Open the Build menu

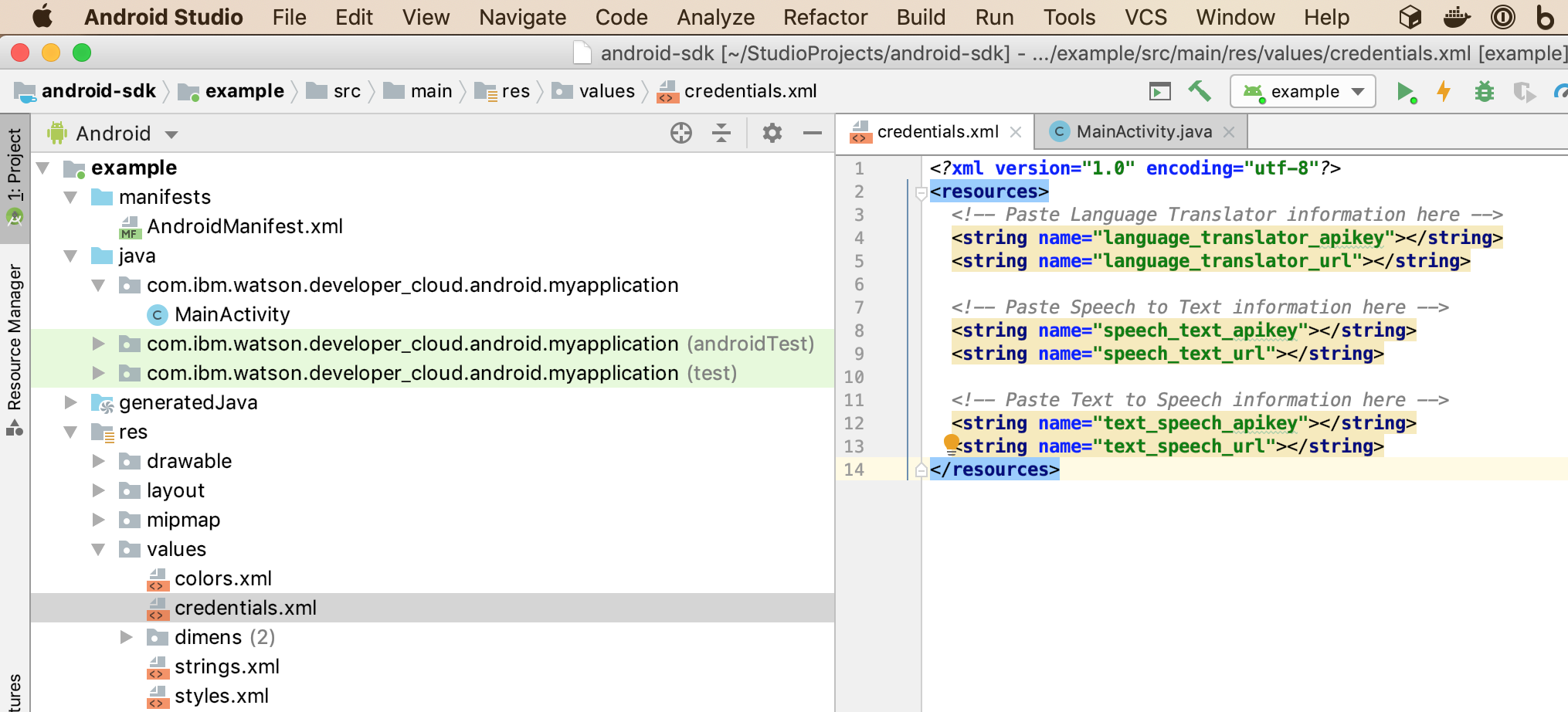(921, 17)
